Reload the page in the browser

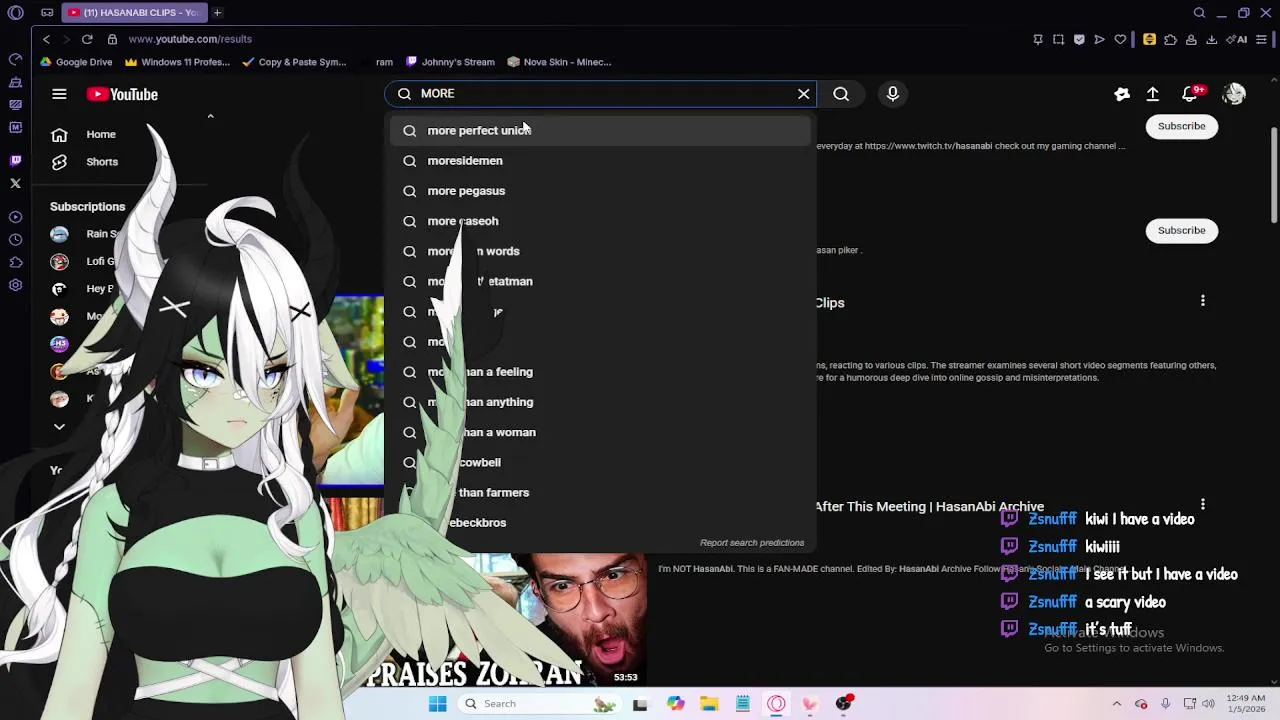87,39
